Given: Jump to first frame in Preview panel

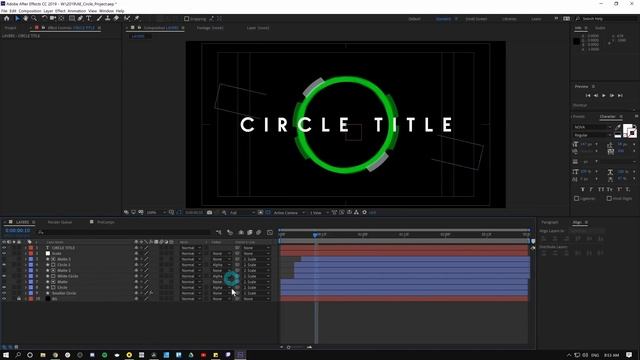Looking at the screenshot, I should [588, 96].
